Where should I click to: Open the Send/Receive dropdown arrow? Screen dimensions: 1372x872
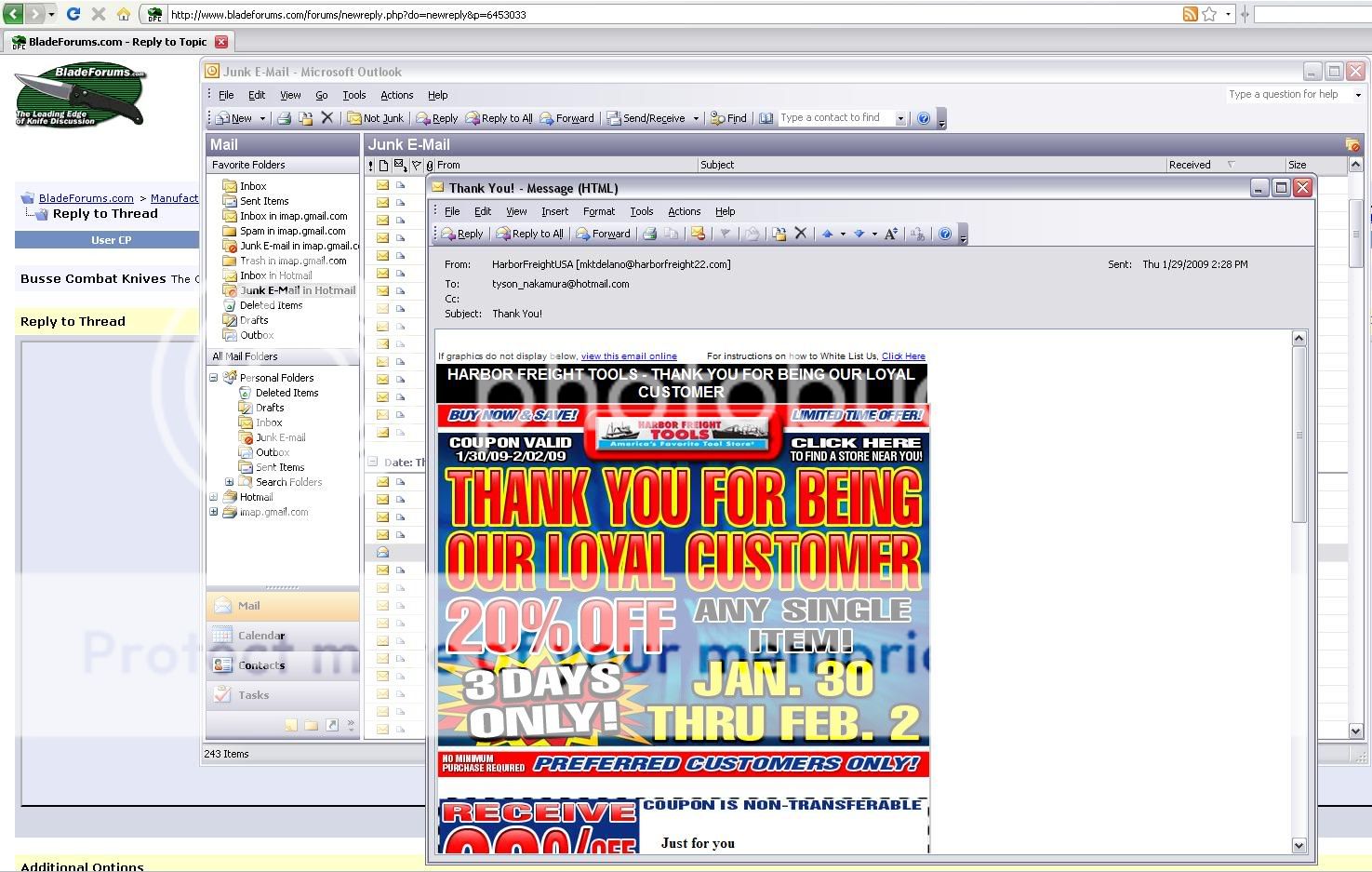[x=696, y=118]
